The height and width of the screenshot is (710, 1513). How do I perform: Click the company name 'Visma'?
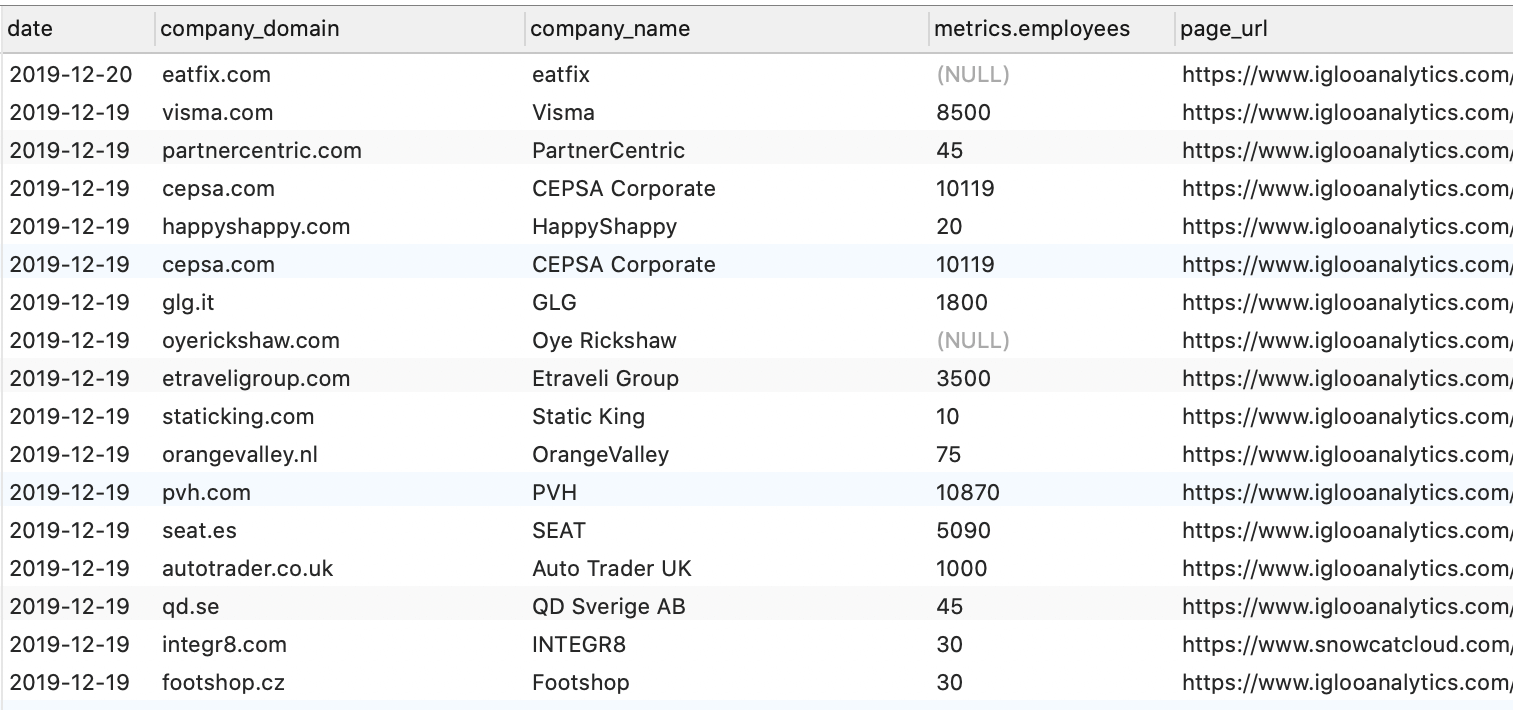coord(563,113)
